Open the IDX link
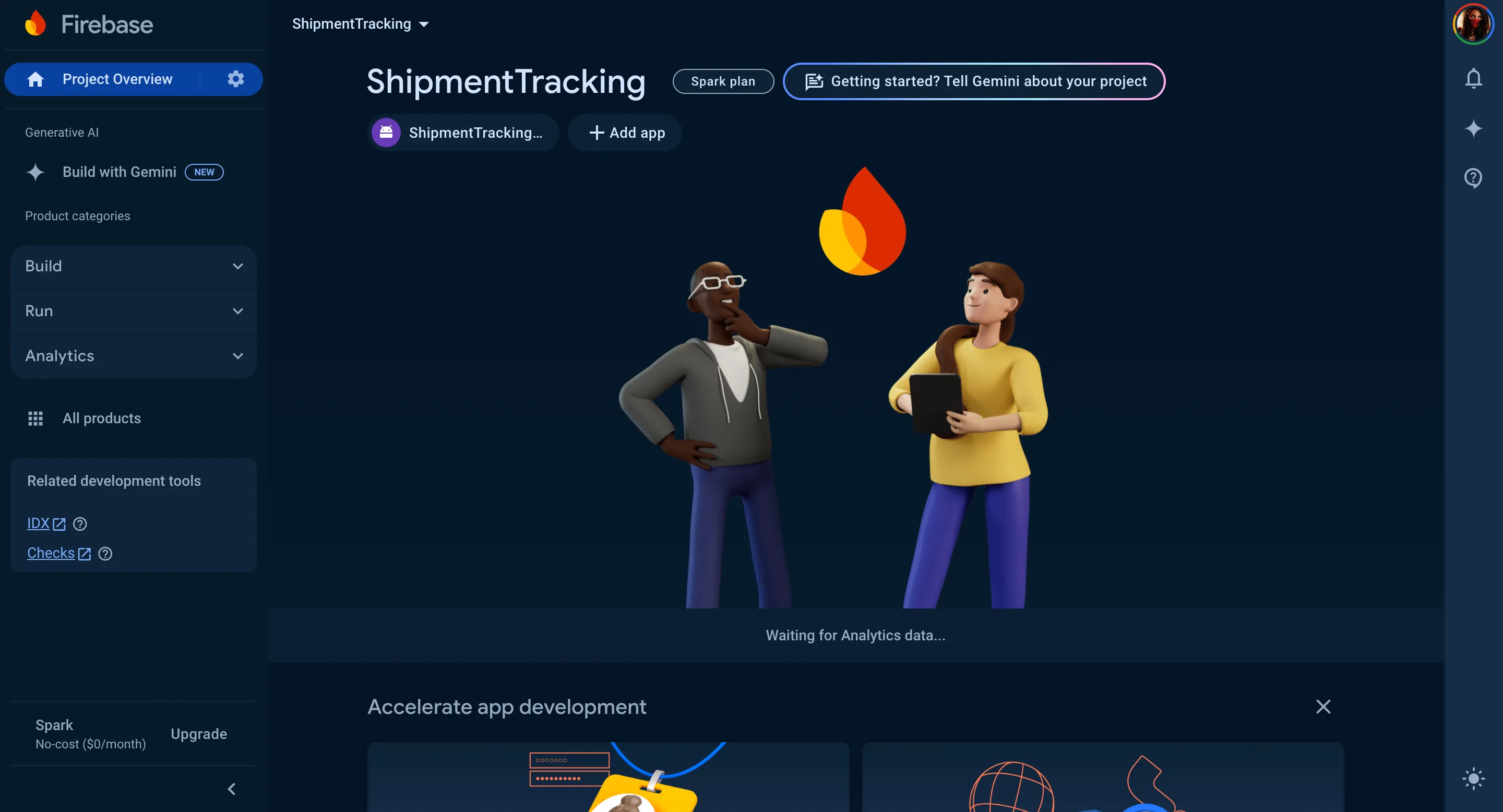 pyautogui.click(x=39, y=524)
